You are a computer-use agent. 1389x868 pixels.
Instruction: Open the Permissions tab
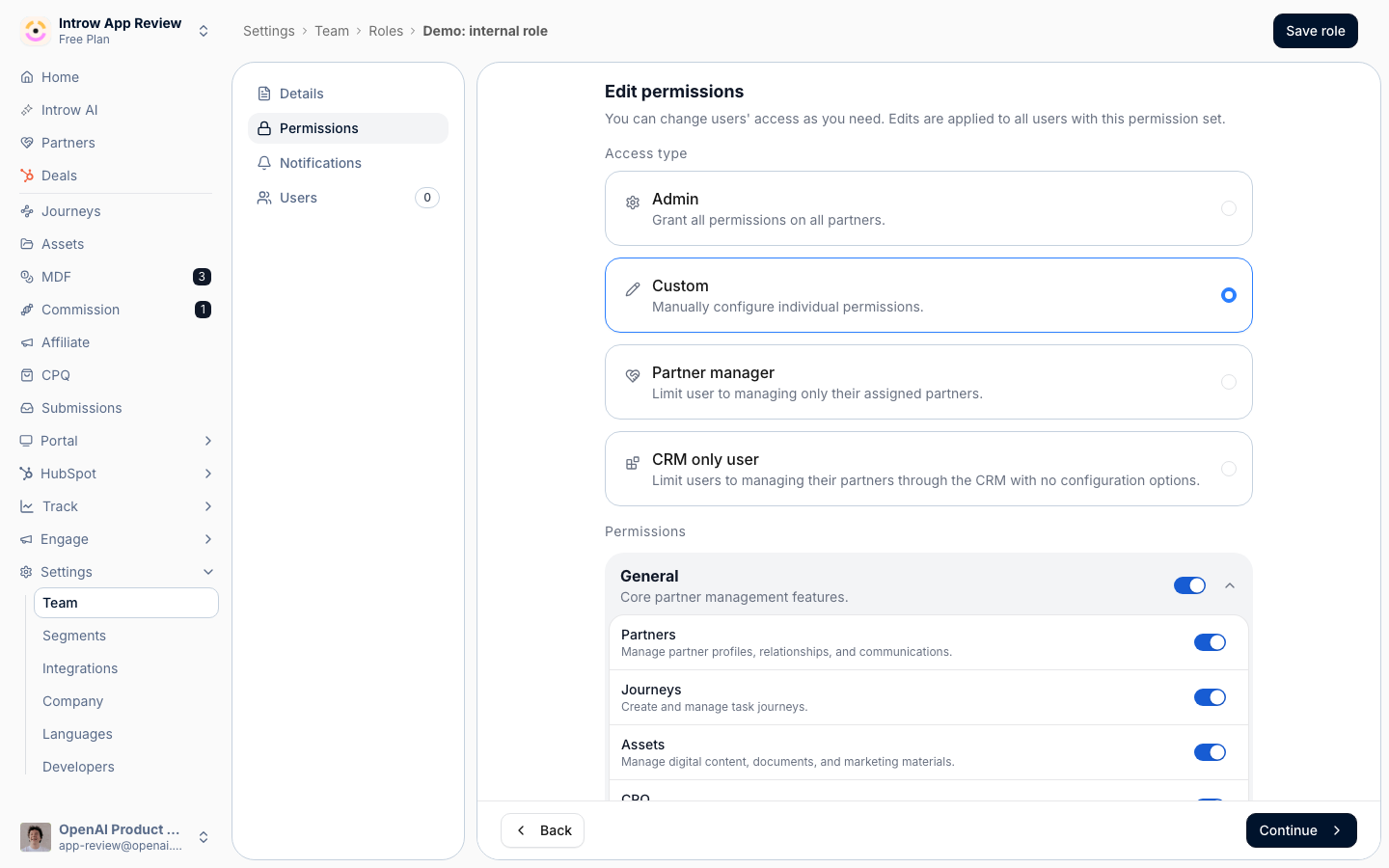pyautogui.click(x=348, y=128)
